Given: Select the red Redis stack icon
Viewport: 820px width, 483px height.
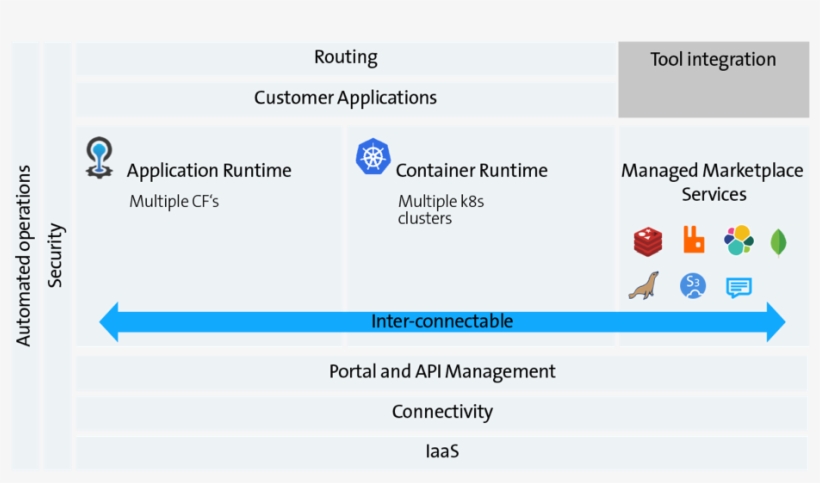Looking at the screenshot, I should (648, 242).
